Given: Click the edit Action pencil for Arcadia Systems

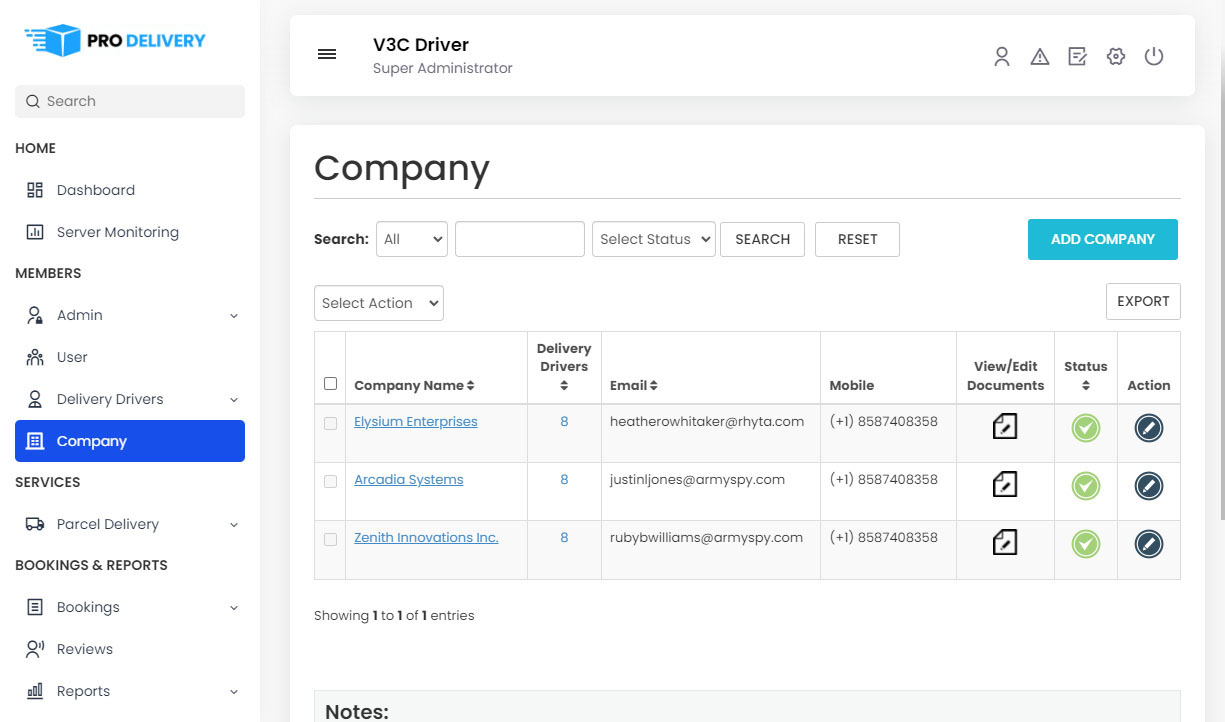Looking at the screenshot, I should tap(1148, 484).
